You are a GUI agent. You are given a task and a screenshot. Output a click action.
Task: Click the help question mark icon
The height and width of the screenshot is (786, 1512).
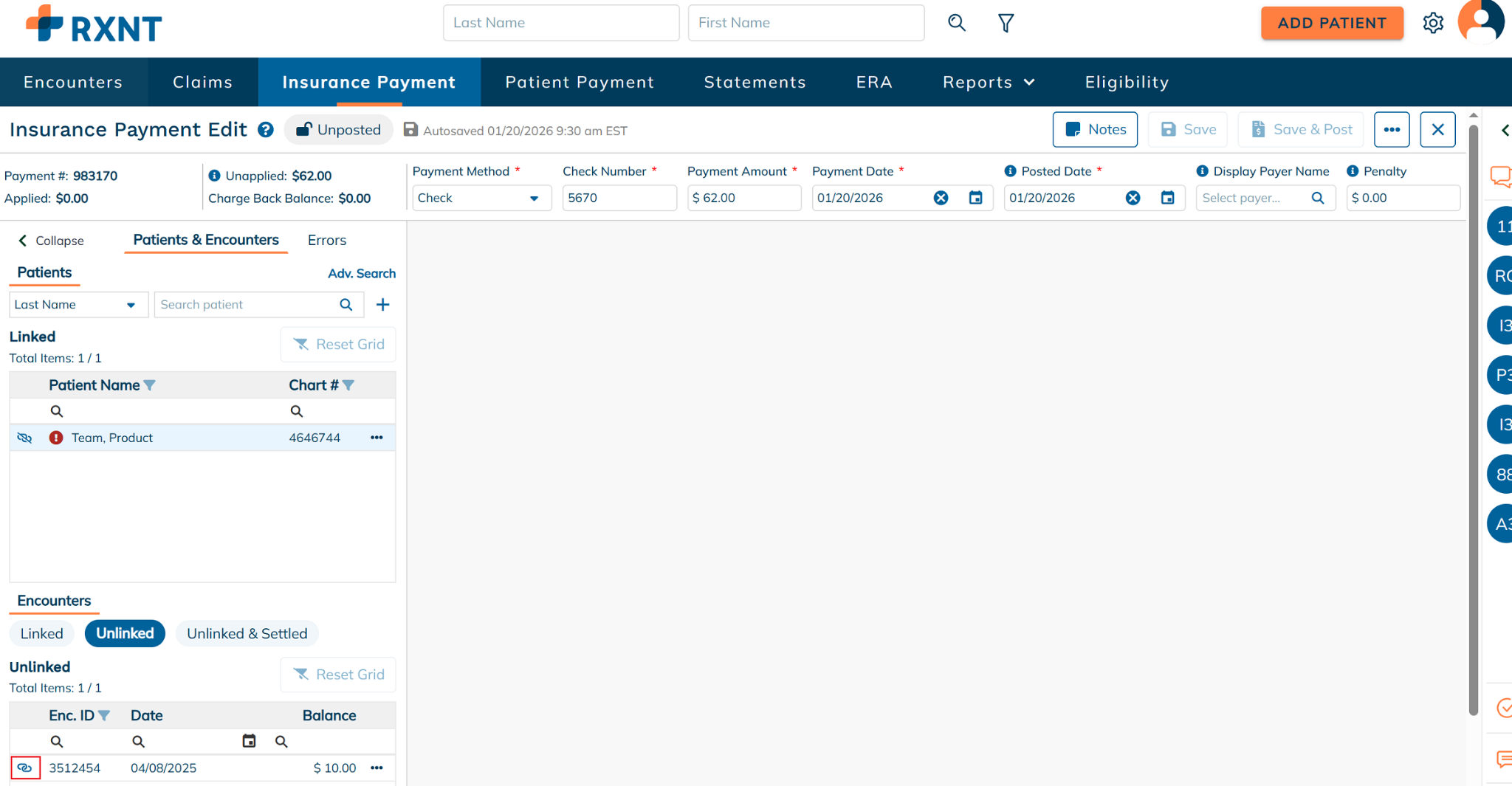[266, 130]
